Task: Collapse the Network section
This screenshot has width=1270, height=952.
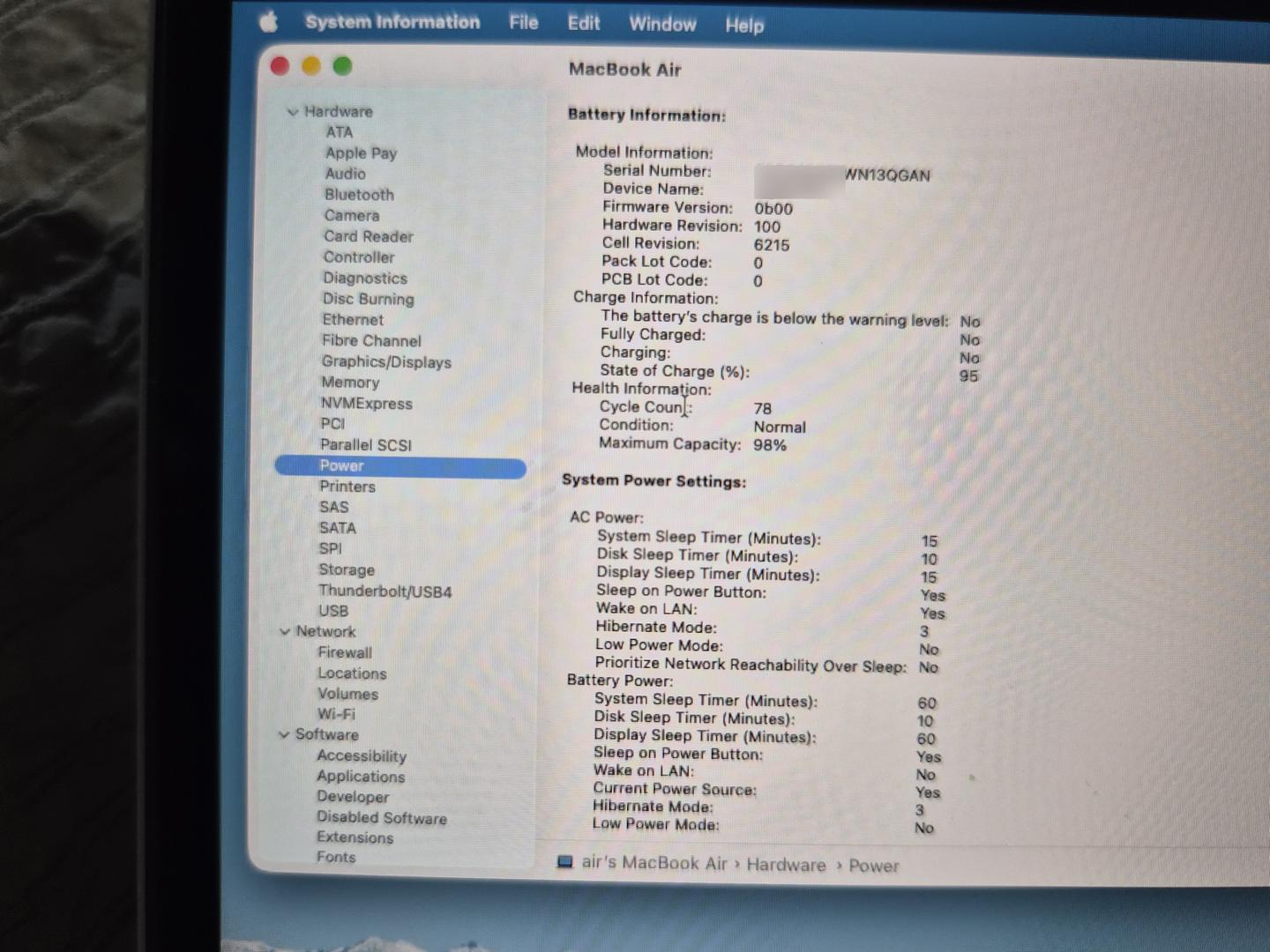Action: 284,632
